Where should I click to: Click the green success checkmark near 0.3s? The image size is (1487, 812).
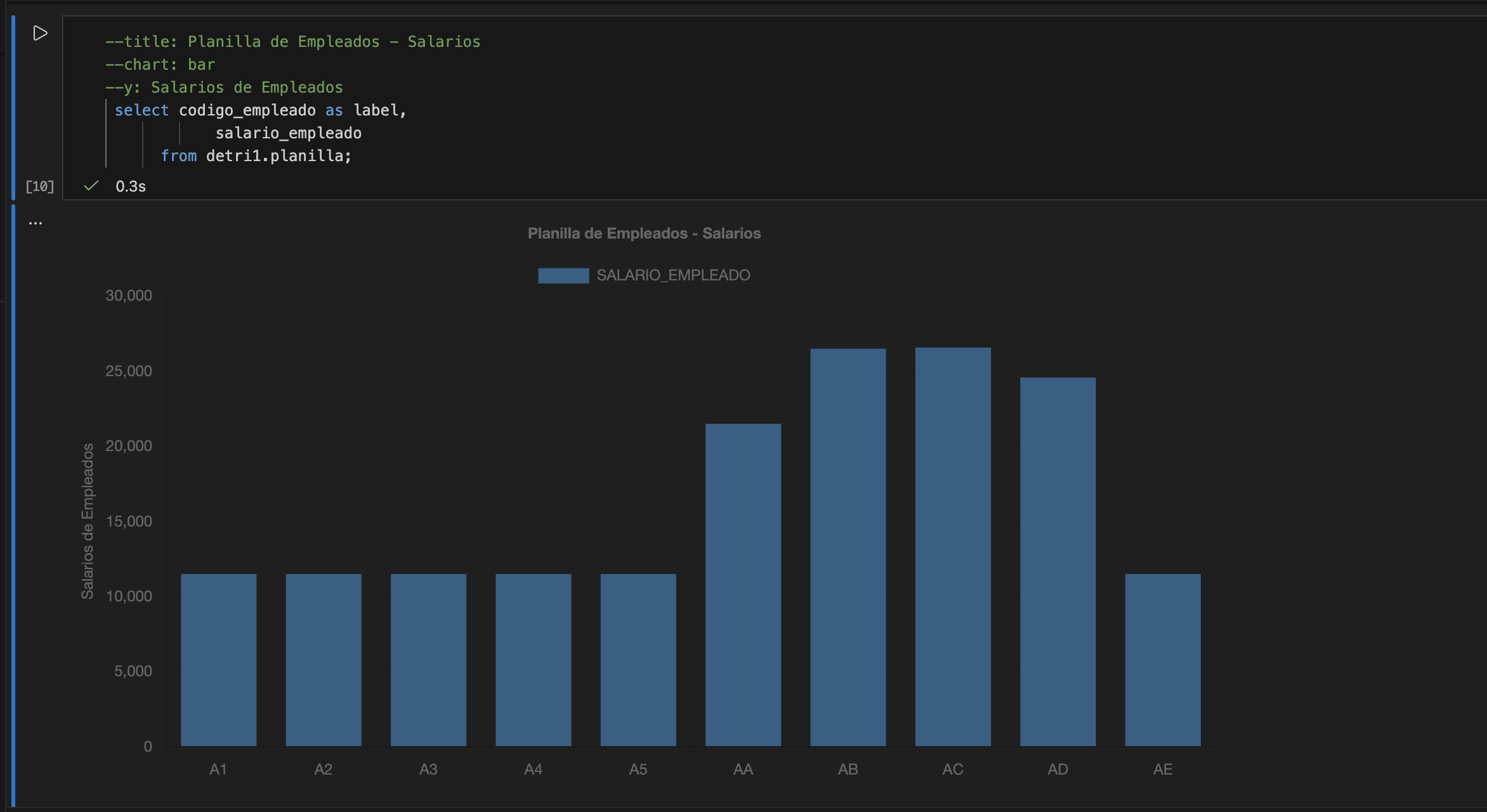point(90,186)
